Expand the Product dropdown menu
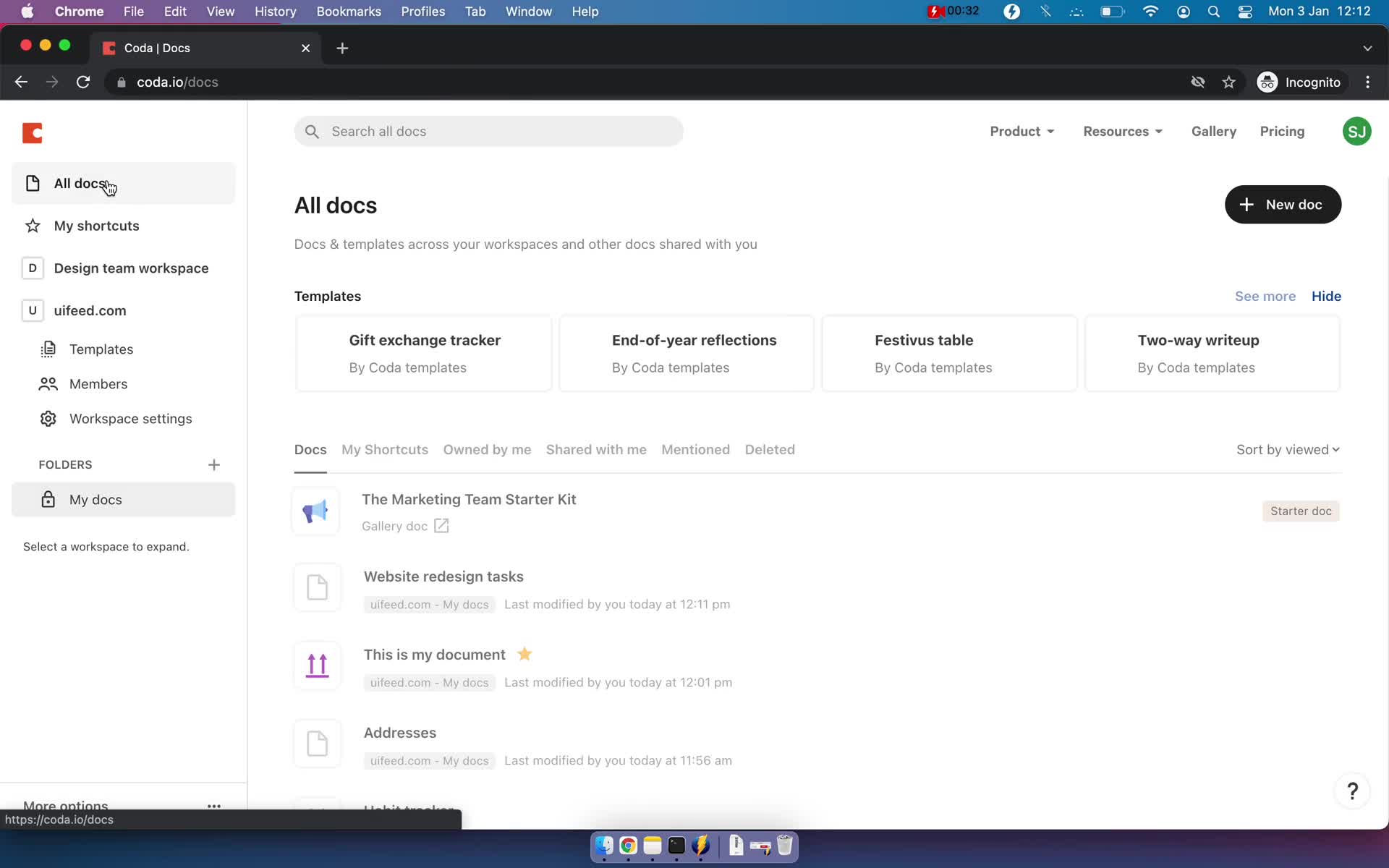Image resolution: width=1389 pixels, height=868 pixels. (x=1021, y=132)
